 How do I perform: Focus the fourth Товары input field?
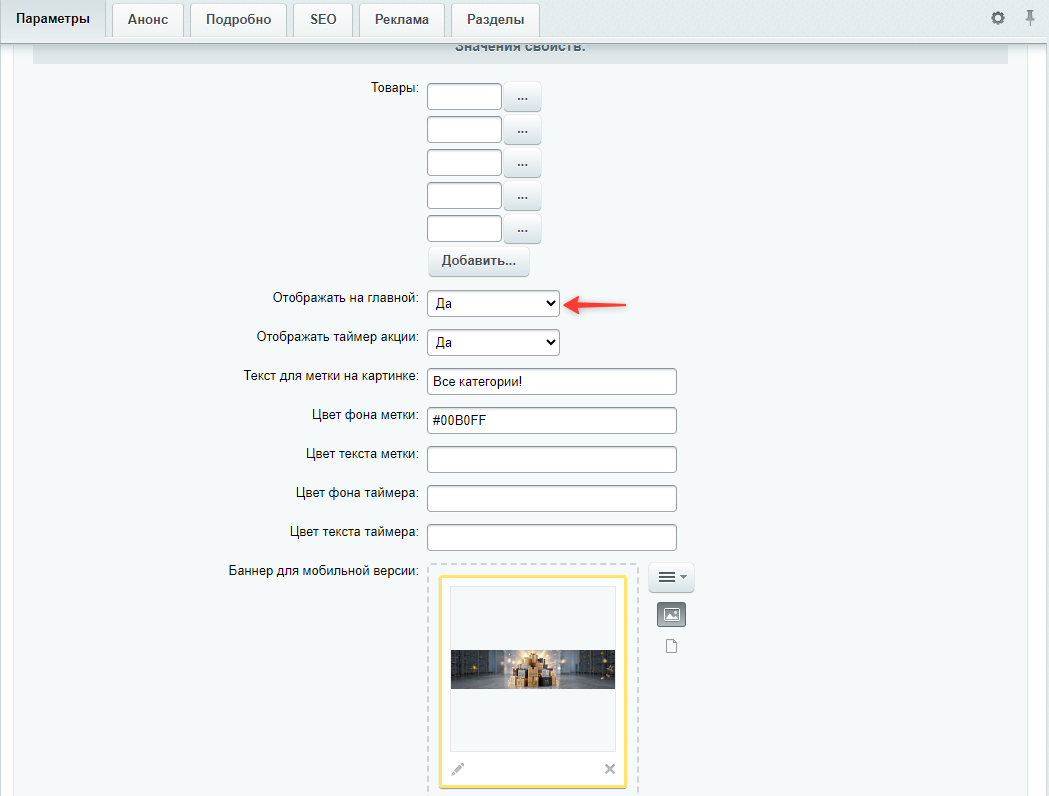pyautogui.click(x=464, y=195)
